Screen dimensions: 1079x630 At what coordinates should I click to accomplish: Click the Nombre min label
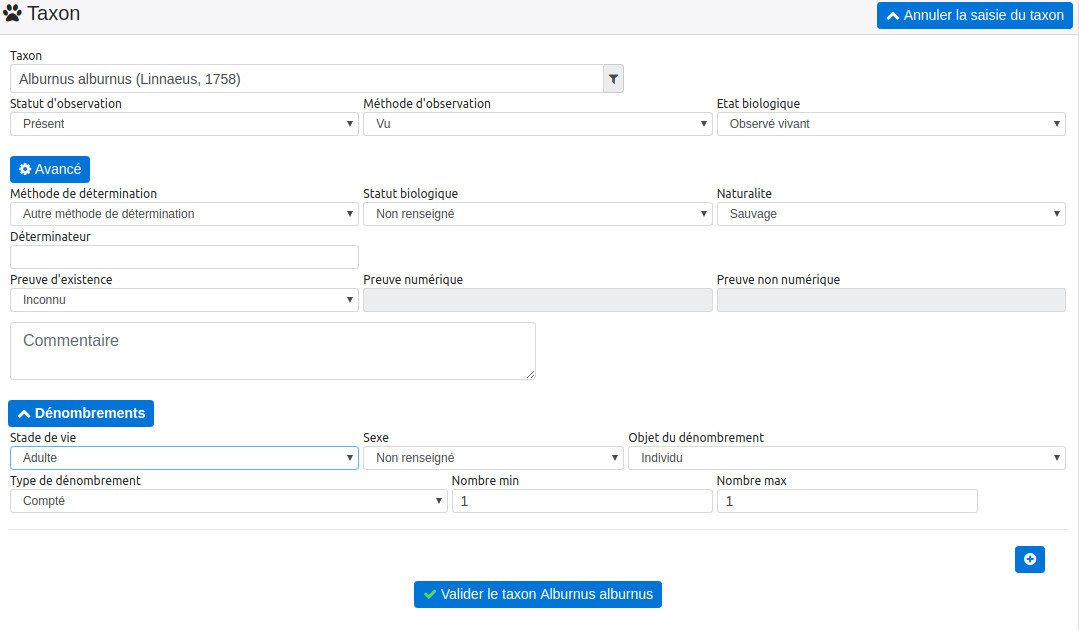coord(485,481)
